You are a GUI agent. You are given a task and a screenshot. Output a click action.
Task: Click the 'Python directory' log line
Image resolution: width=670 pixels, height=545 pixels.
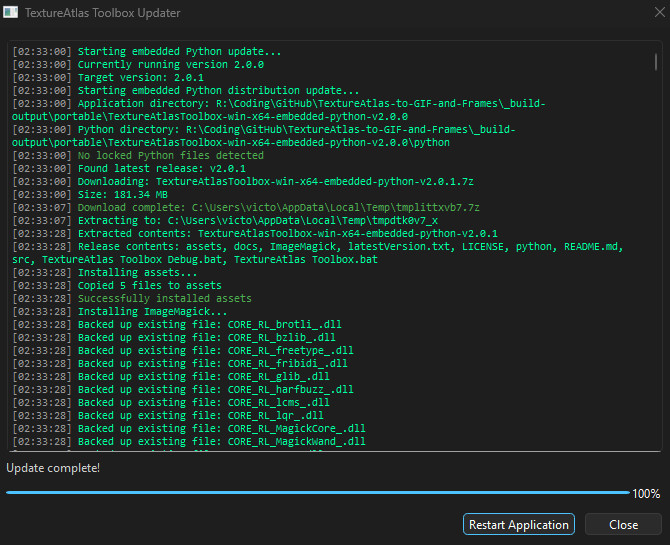tap(264, 136)
